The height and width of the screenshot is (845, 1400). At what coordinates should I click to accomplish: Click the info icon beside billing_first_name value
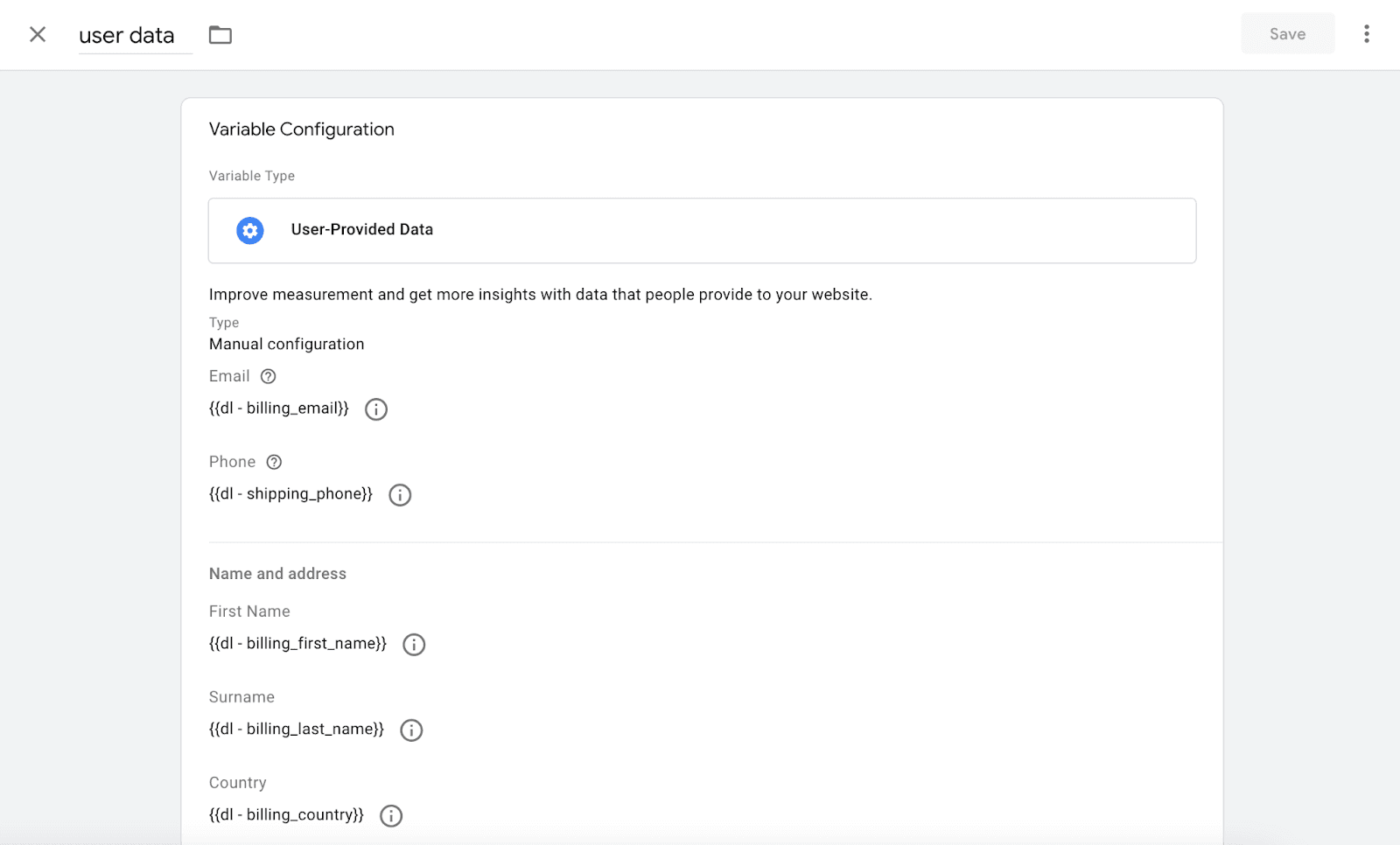(x=413, y=645)
